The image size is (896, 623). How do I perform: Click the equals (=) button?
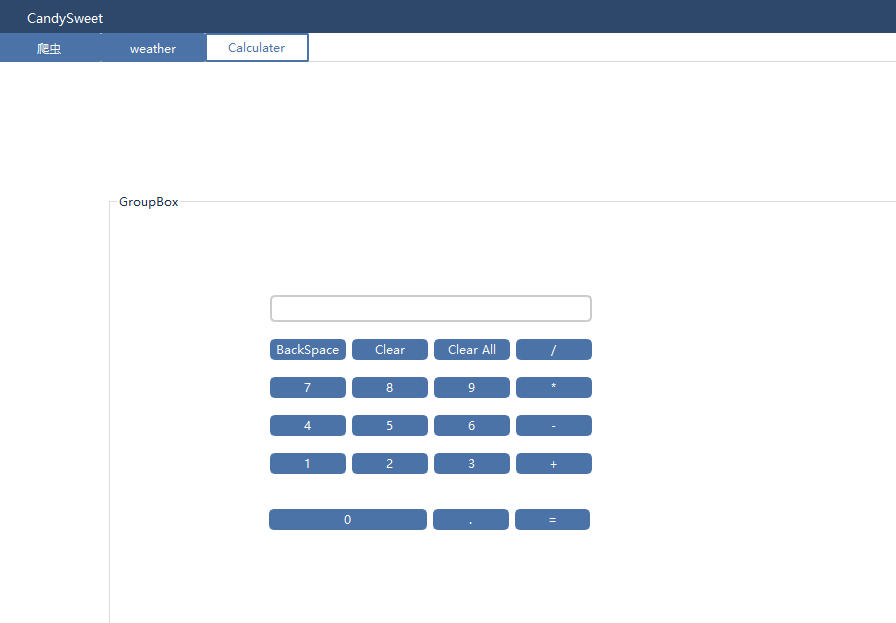(553, 520)
